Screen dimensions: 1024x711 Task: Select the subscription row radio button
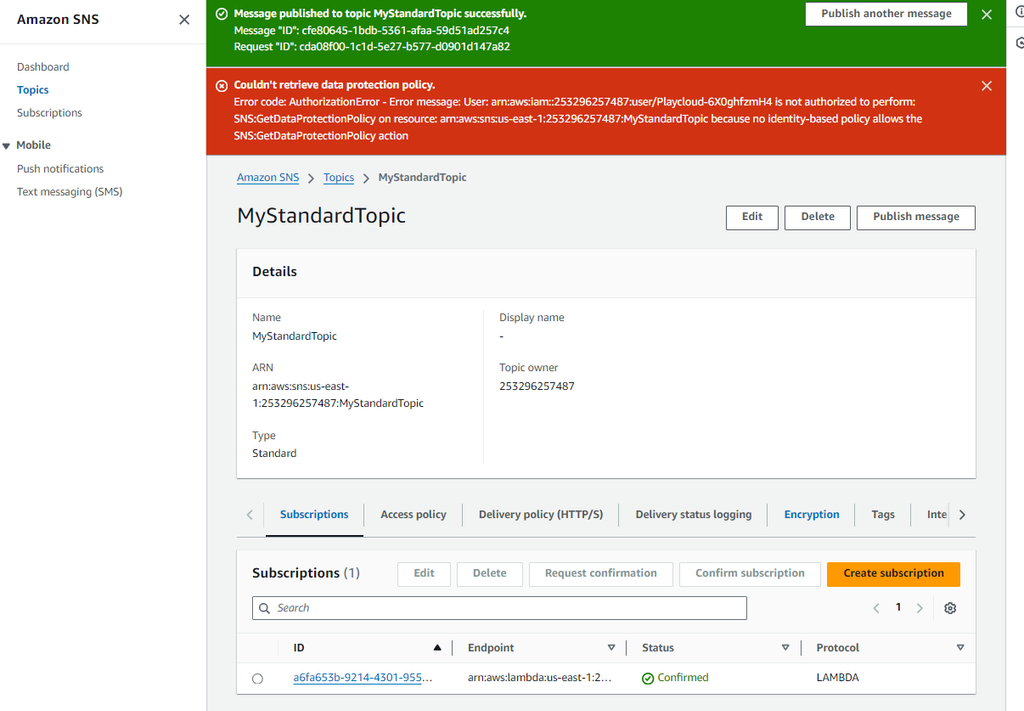coord(257,677)
